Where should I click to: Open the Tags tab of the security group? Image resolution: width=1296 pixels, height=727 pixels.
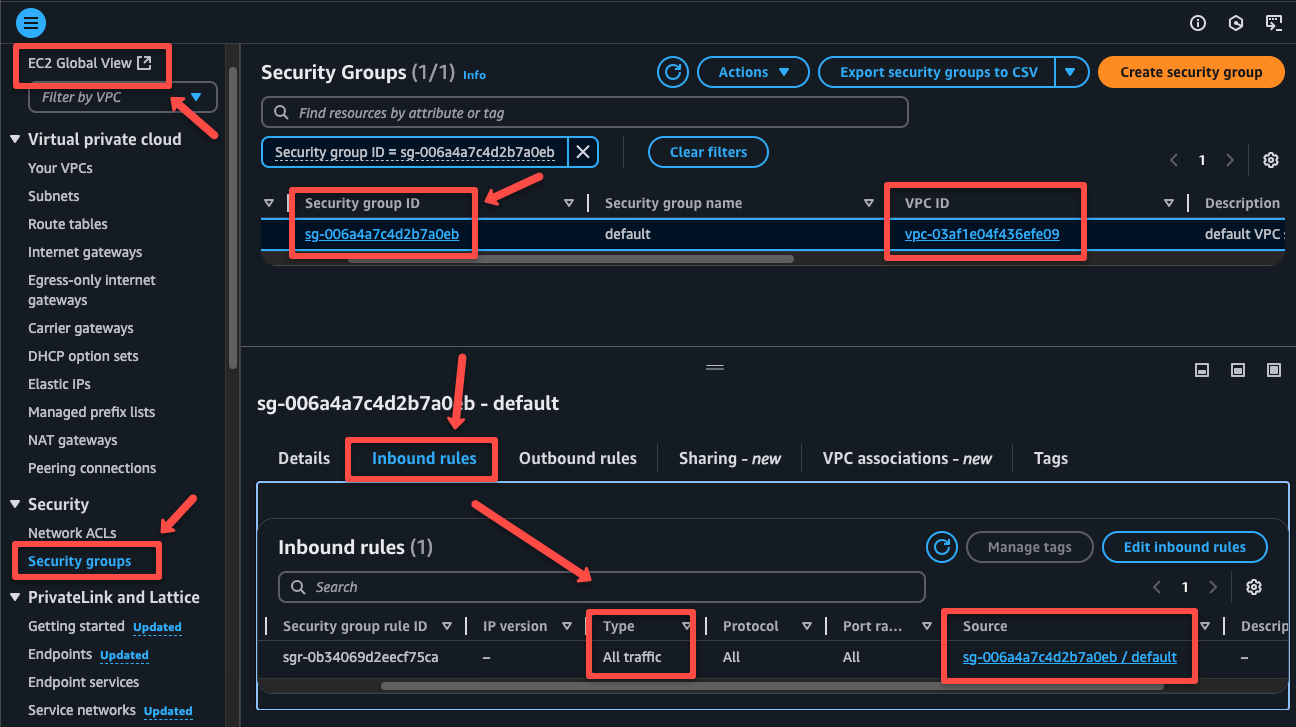point(1050,458)
